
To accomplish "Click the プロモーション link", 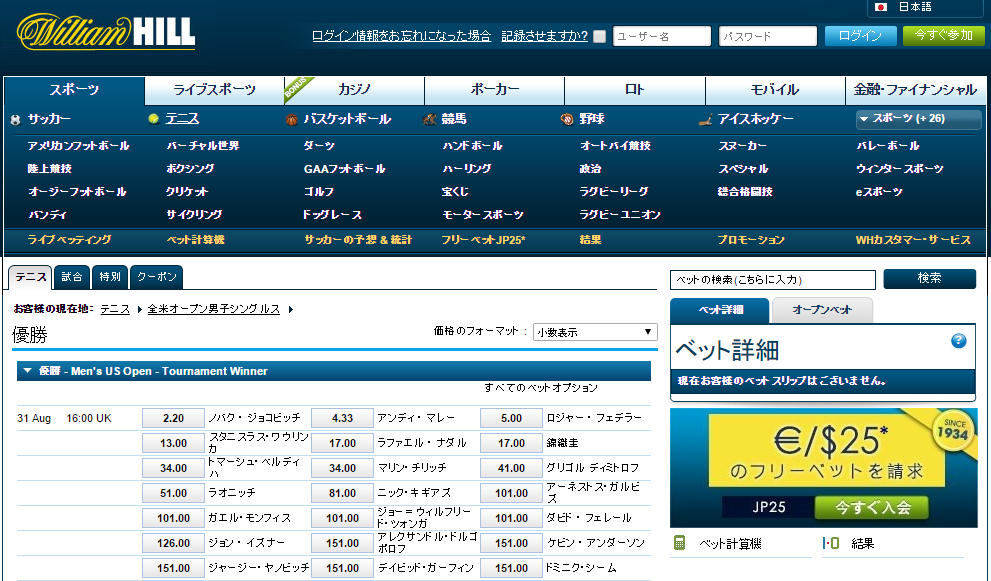I will (x=751, y=240).
